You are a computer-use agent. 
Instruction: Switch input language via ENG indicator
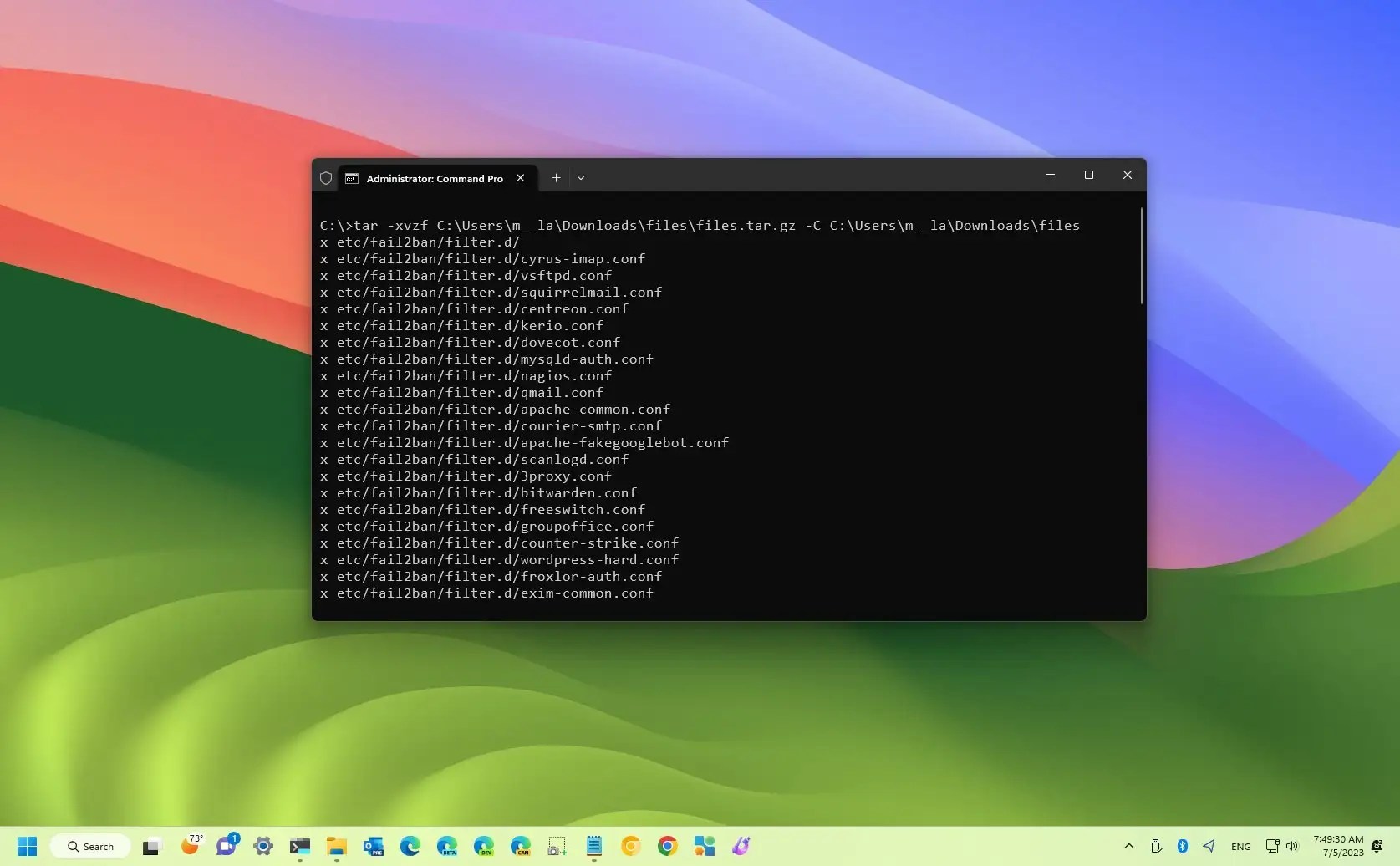pos(1241,846)
